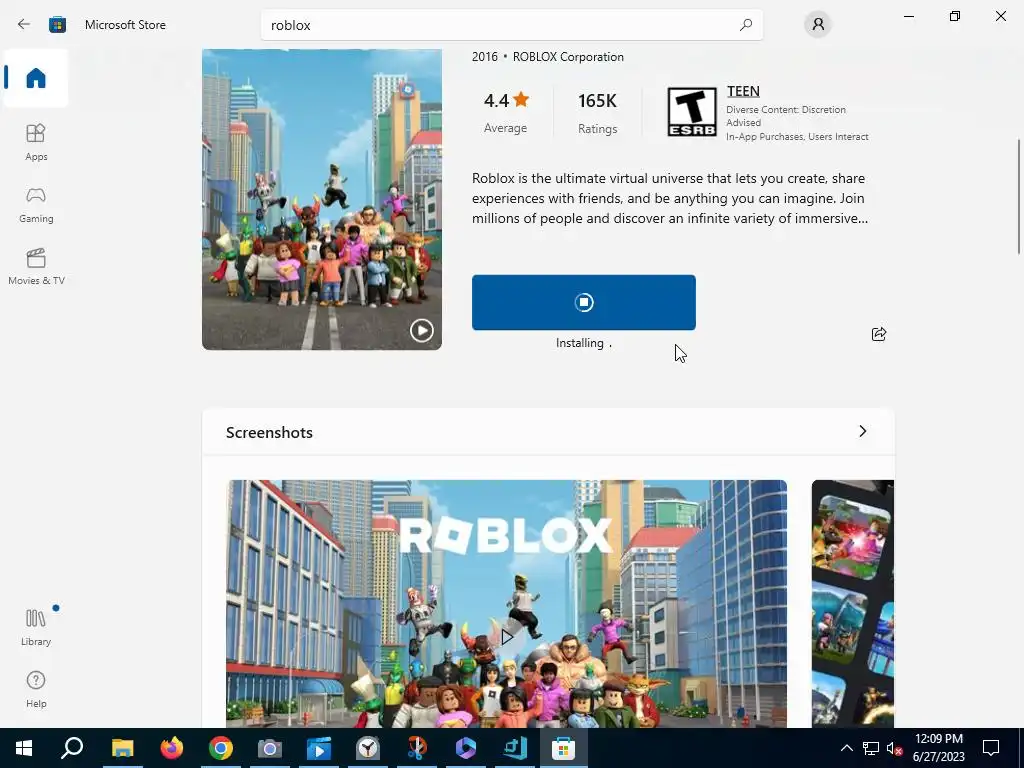Image resolution: width=1024 pixels, height=768 pixels.
Task: Open the Home tab in sidebar
Action: [36, 78]
